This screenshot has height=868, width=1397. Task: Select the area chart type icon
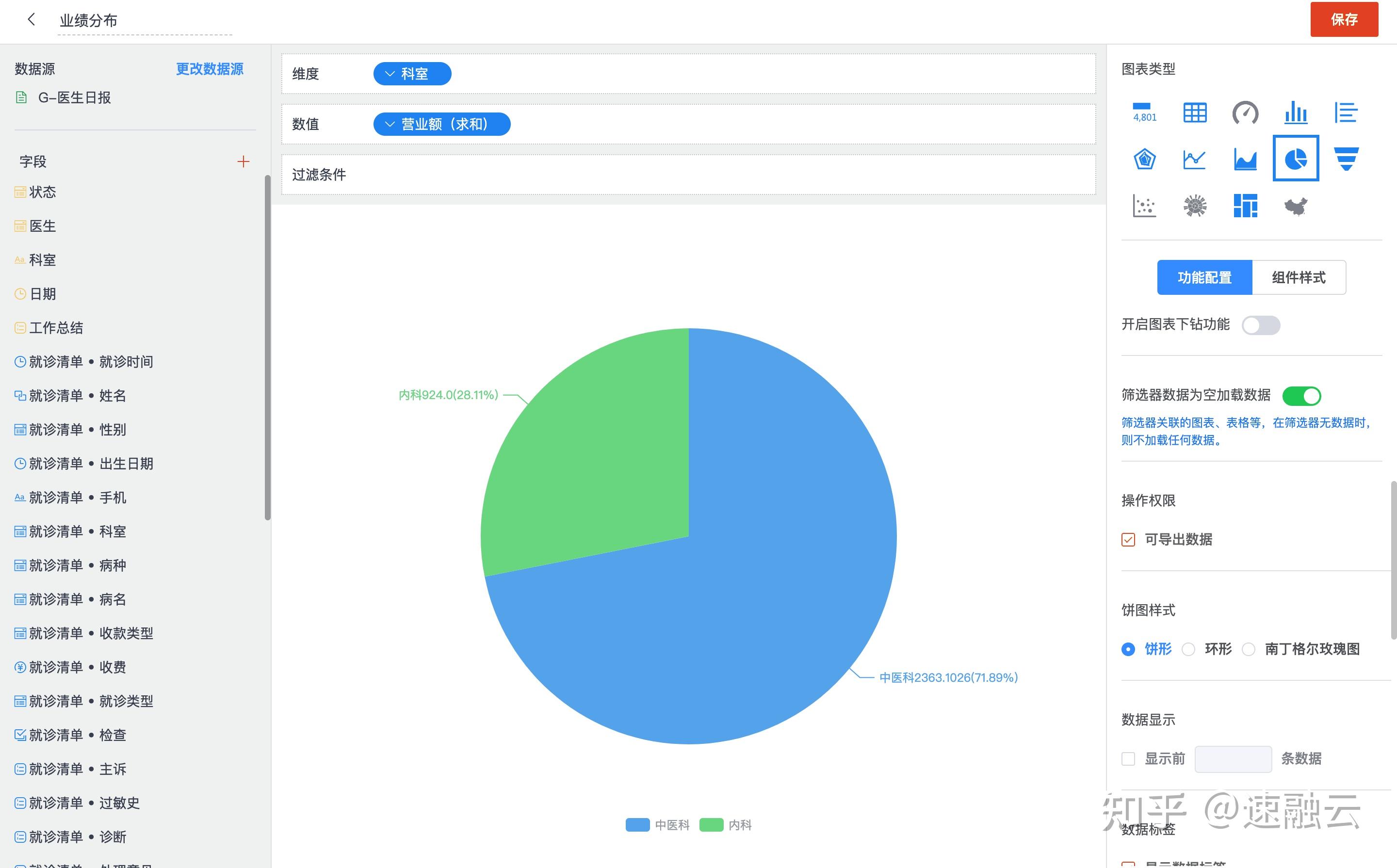[x=1245, y=159]
